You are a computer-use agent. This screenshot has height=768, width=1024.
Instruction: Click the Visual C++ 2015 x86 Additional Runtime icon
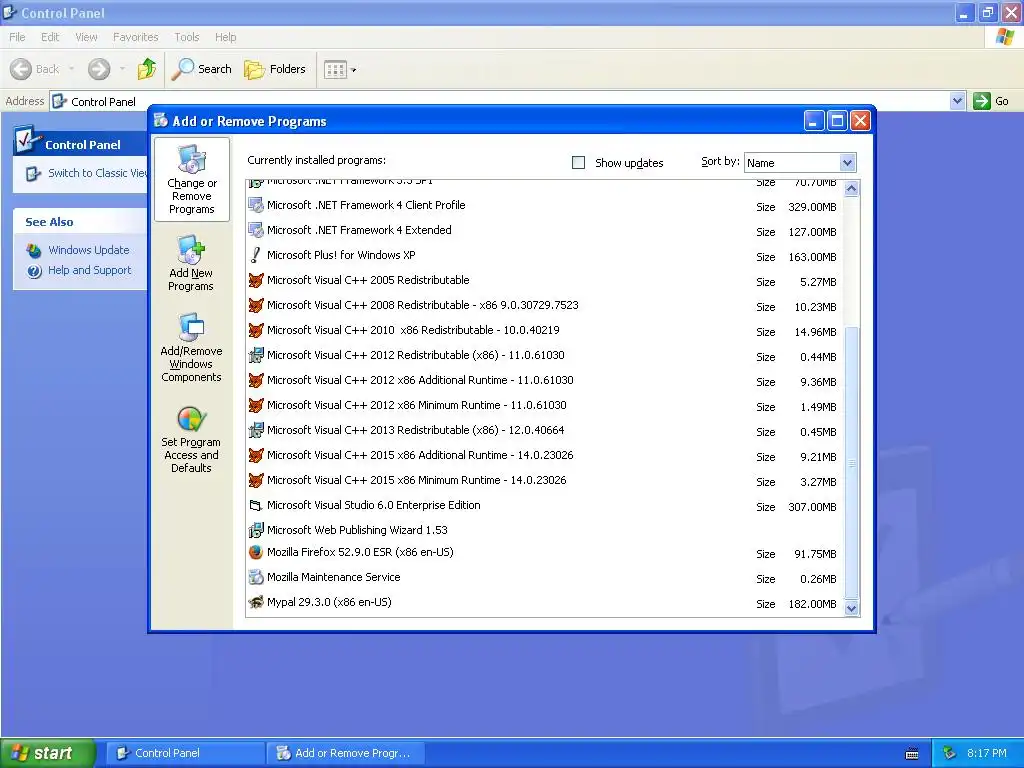[256, 455]
